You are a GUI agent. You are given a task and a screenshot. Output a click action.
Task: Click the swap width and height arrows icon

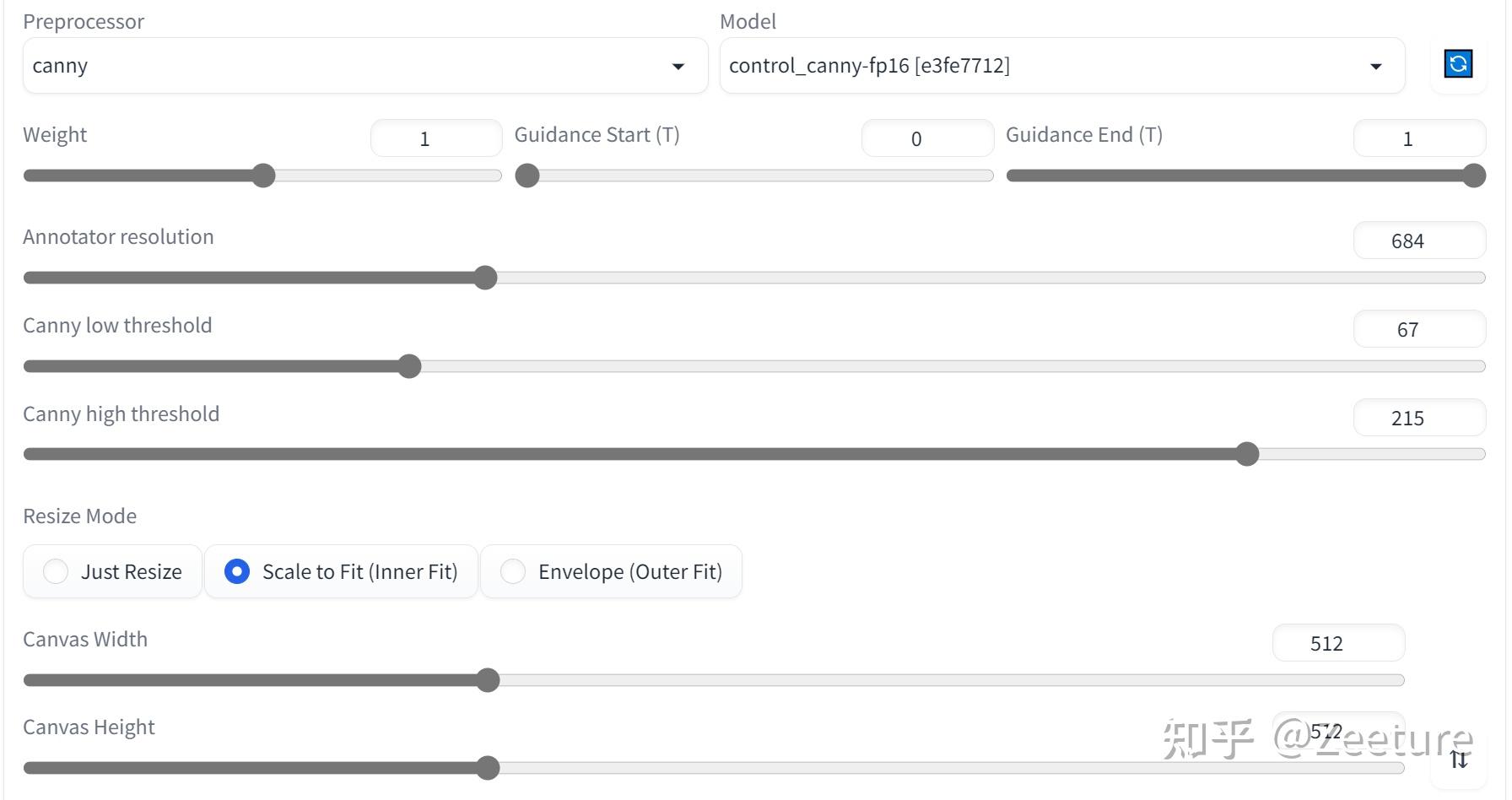tap(1459, 759)
